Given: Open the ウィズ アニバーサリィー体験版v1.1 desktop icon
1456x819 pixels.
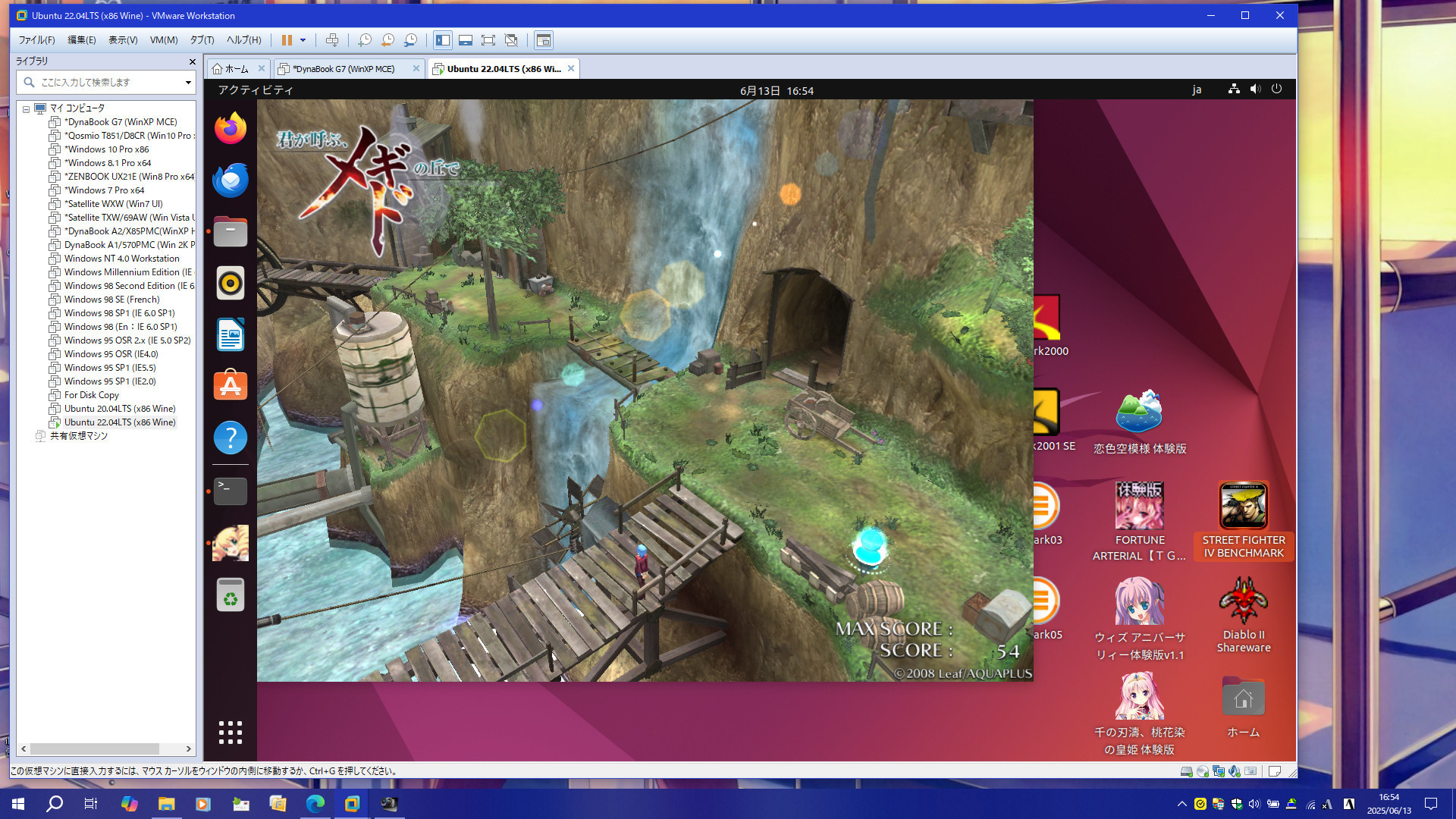Looking at the screenshot, I should pos(1140,619).
